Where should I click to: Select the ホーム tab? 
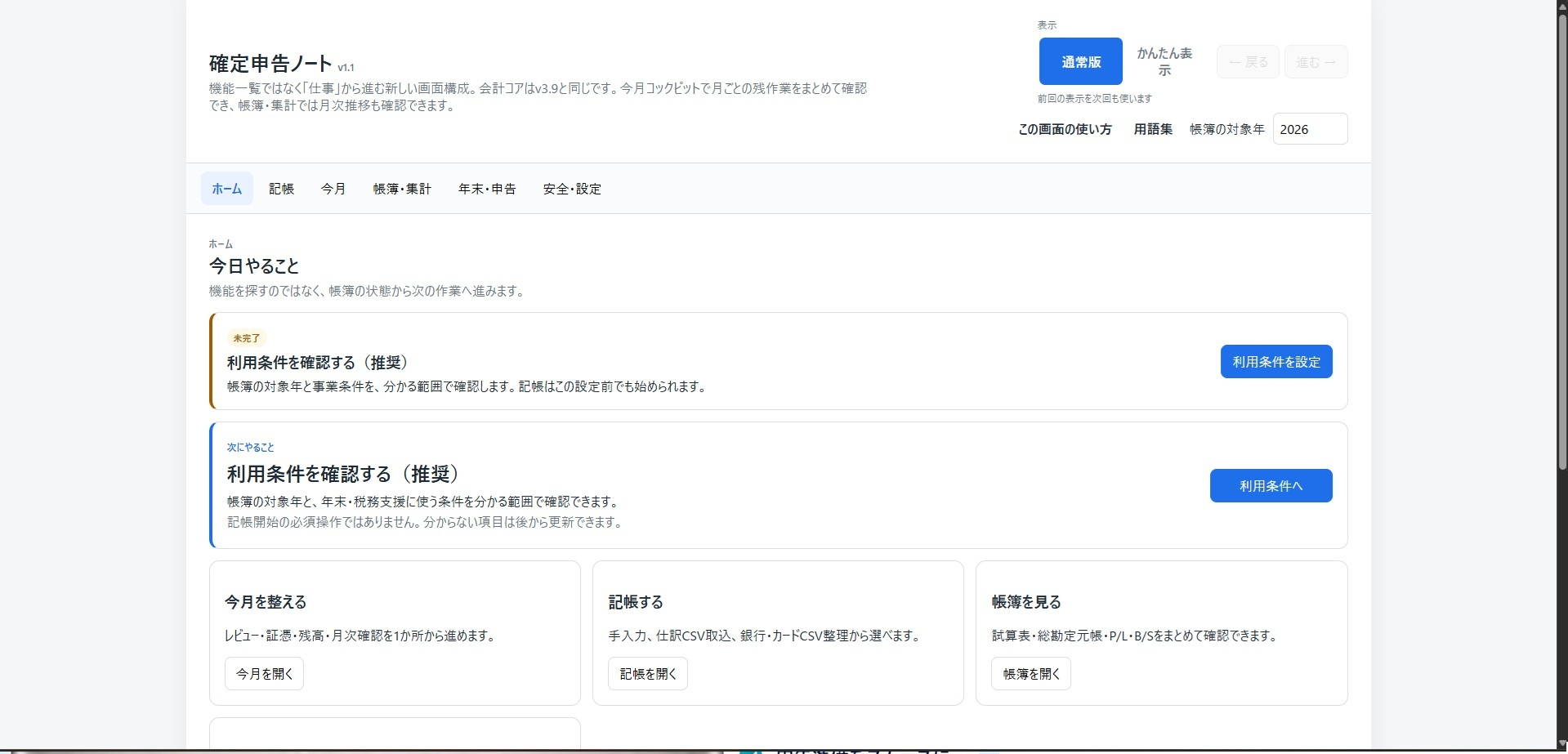coord(227,189)
